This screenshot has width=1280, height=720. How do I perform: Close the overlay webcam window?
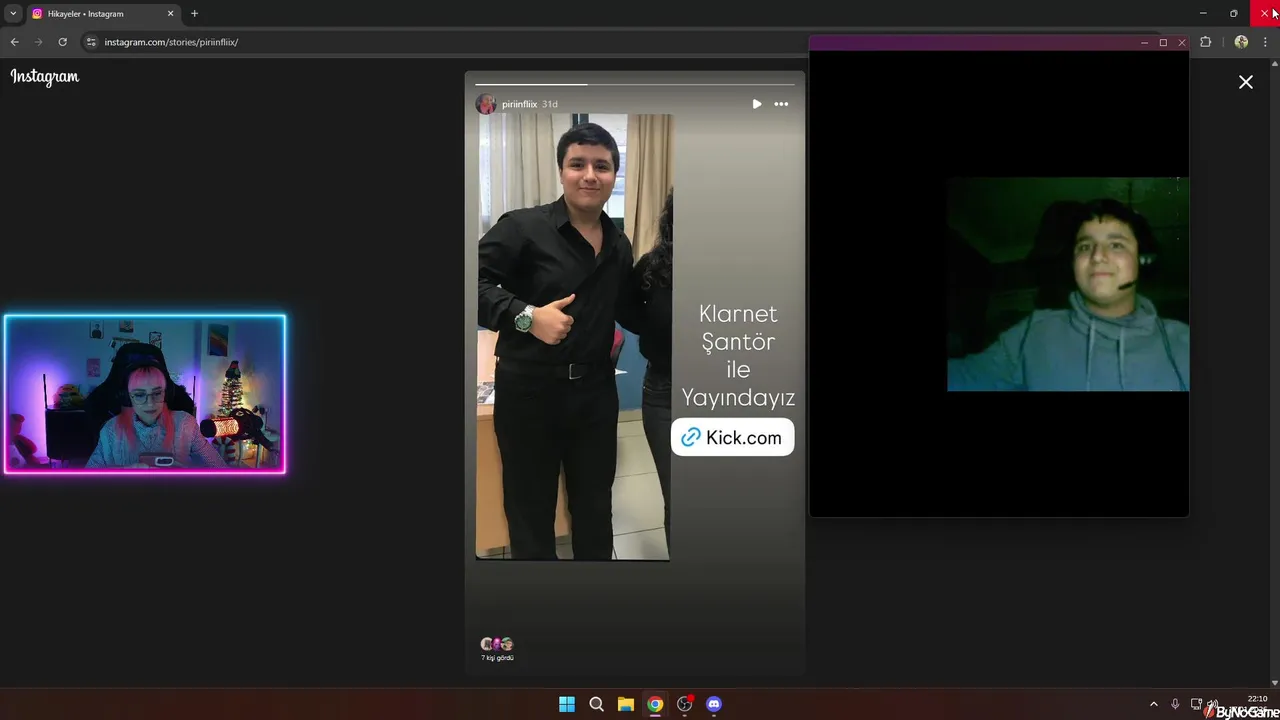coord(1182,43)
